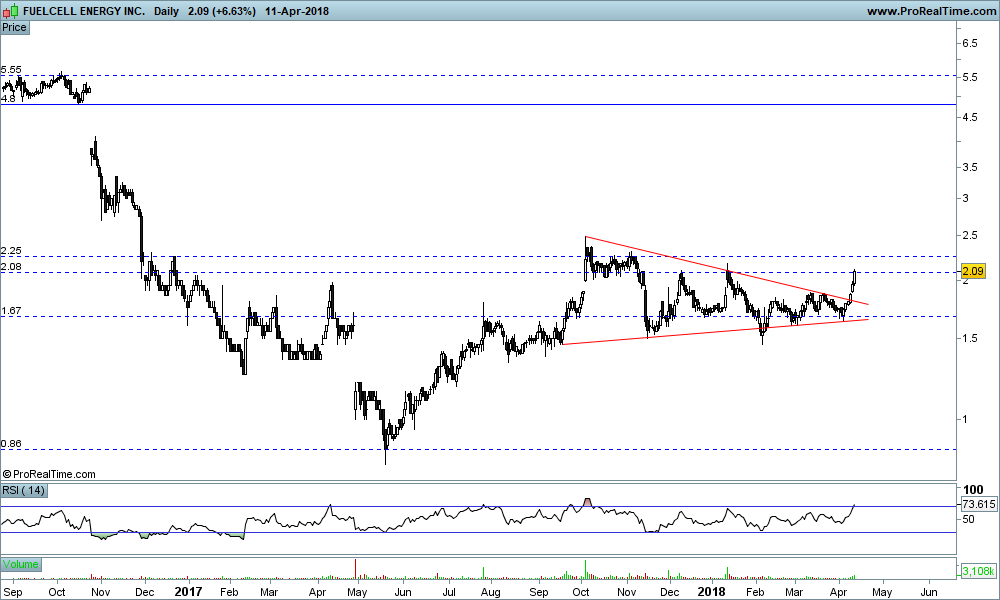Click the 3.5 price axis value
Image resolution: width=1000 pixels, height=600 pixels.
(x=969, y=167)
